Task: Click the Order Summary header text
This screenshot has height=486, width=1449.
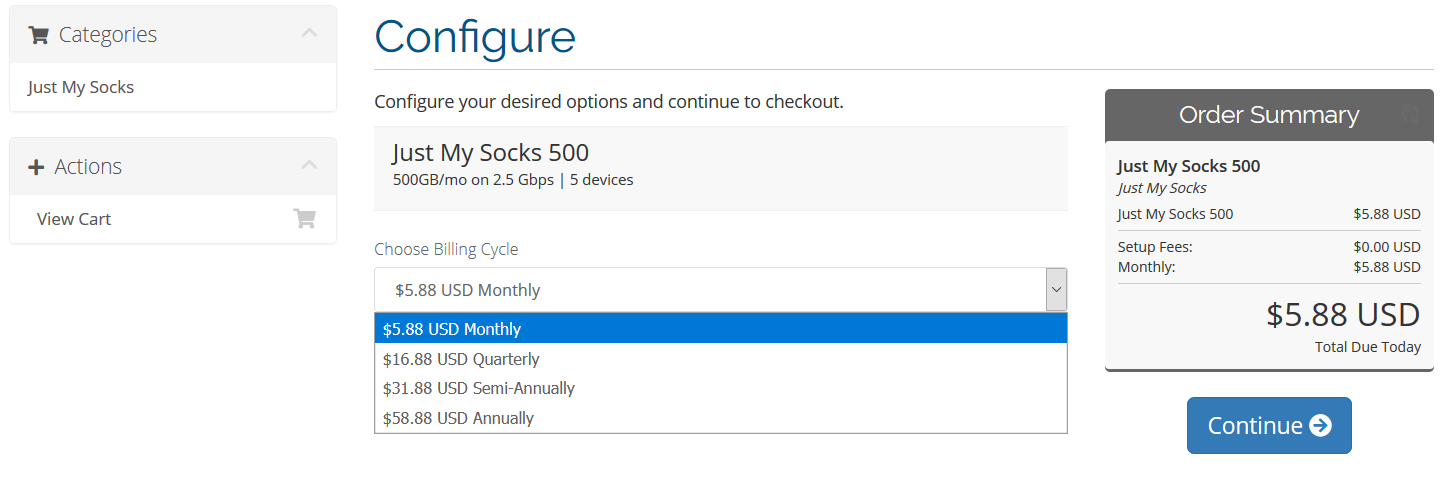Action: pyautogui.click(x=1268, y=115)
